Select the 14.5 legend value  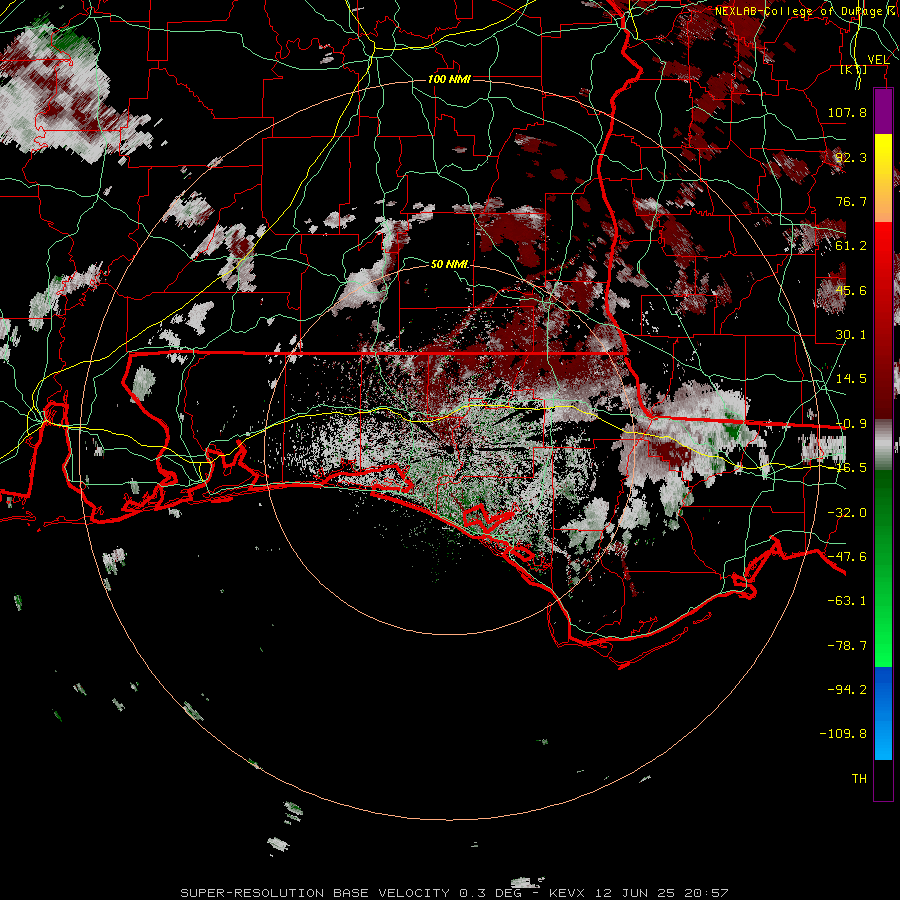pyautogui.click(x=851, y=379)
